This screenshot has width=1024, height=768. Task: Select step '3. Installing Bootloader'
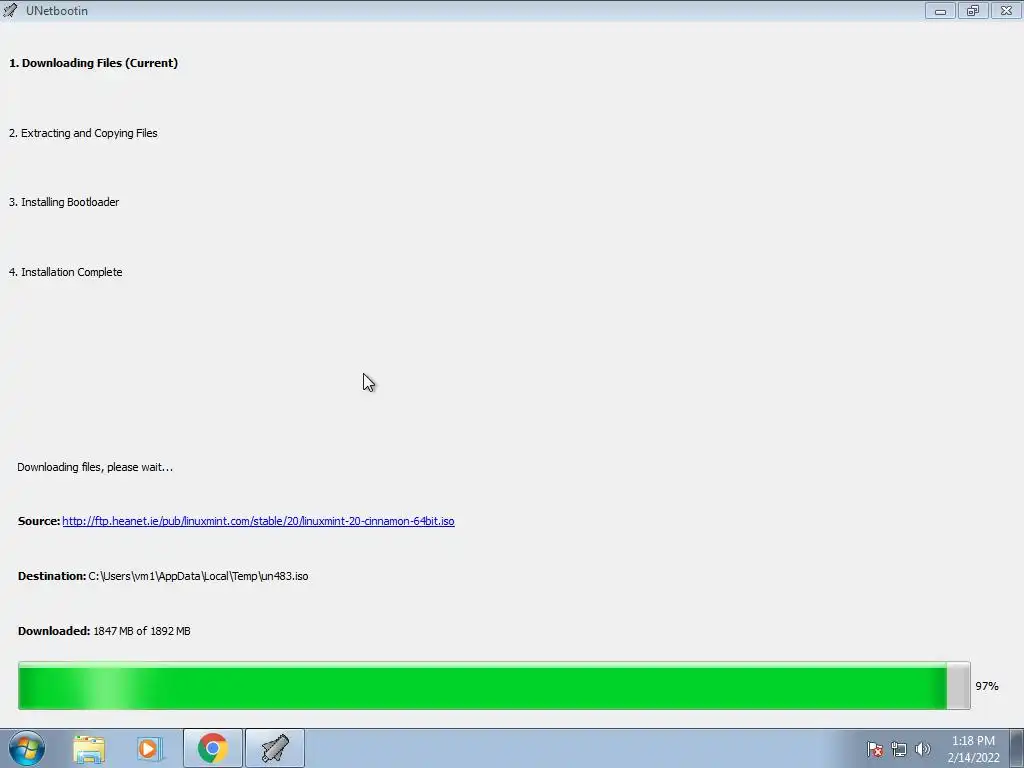point(64,202)
